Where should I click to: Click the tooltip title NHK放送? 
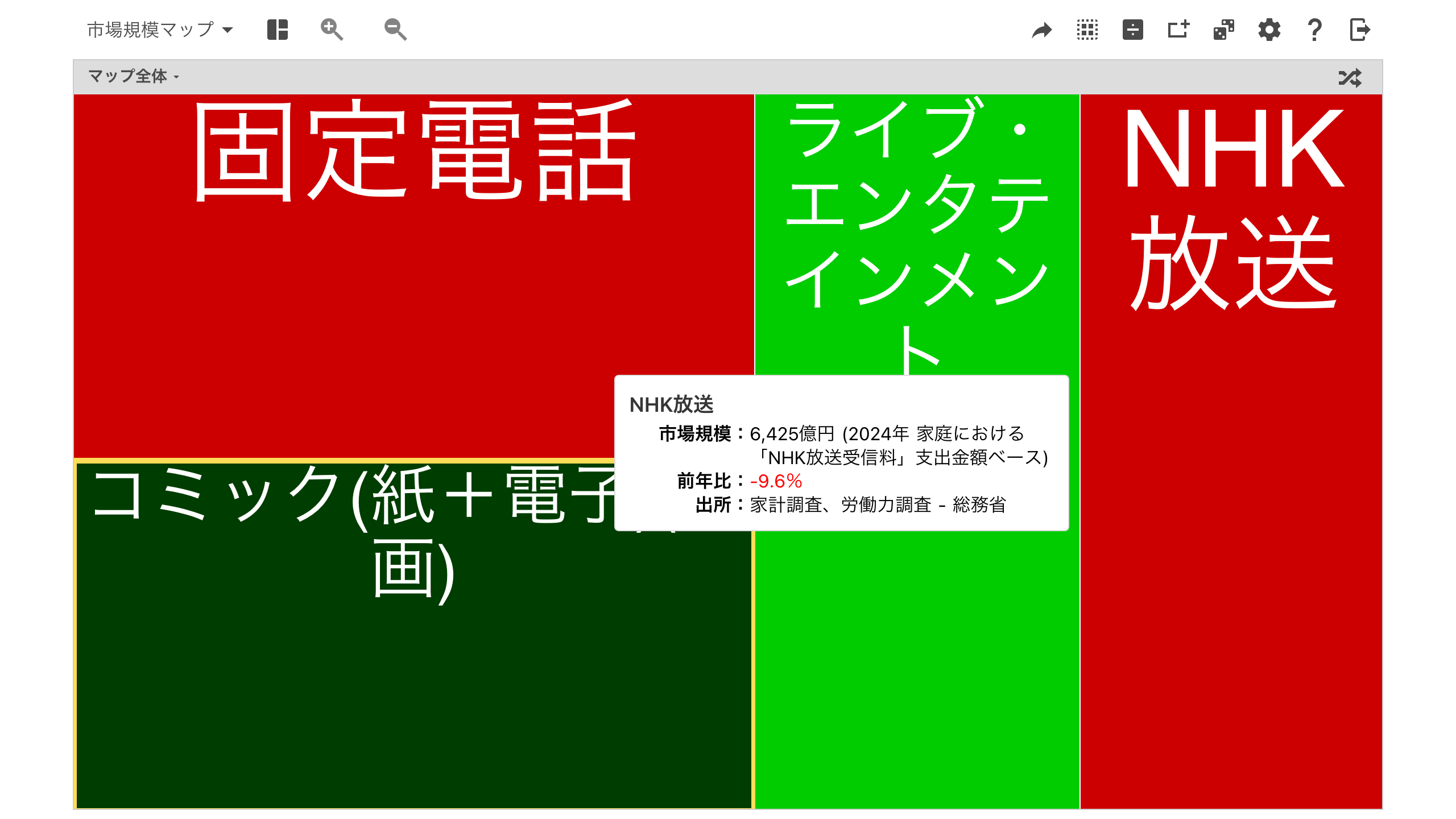point(671,404)
